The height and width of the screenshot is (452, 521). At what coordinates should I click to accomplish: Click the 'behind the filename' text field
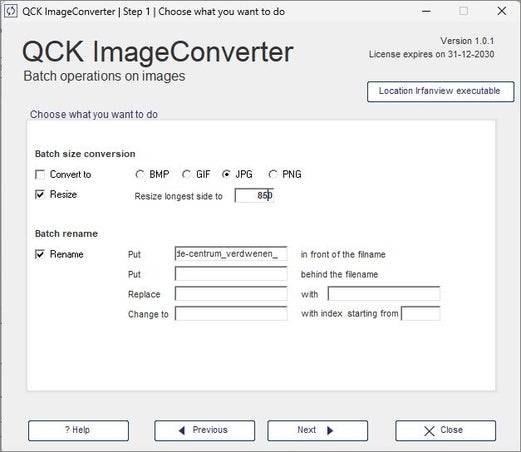click(231, 274)
